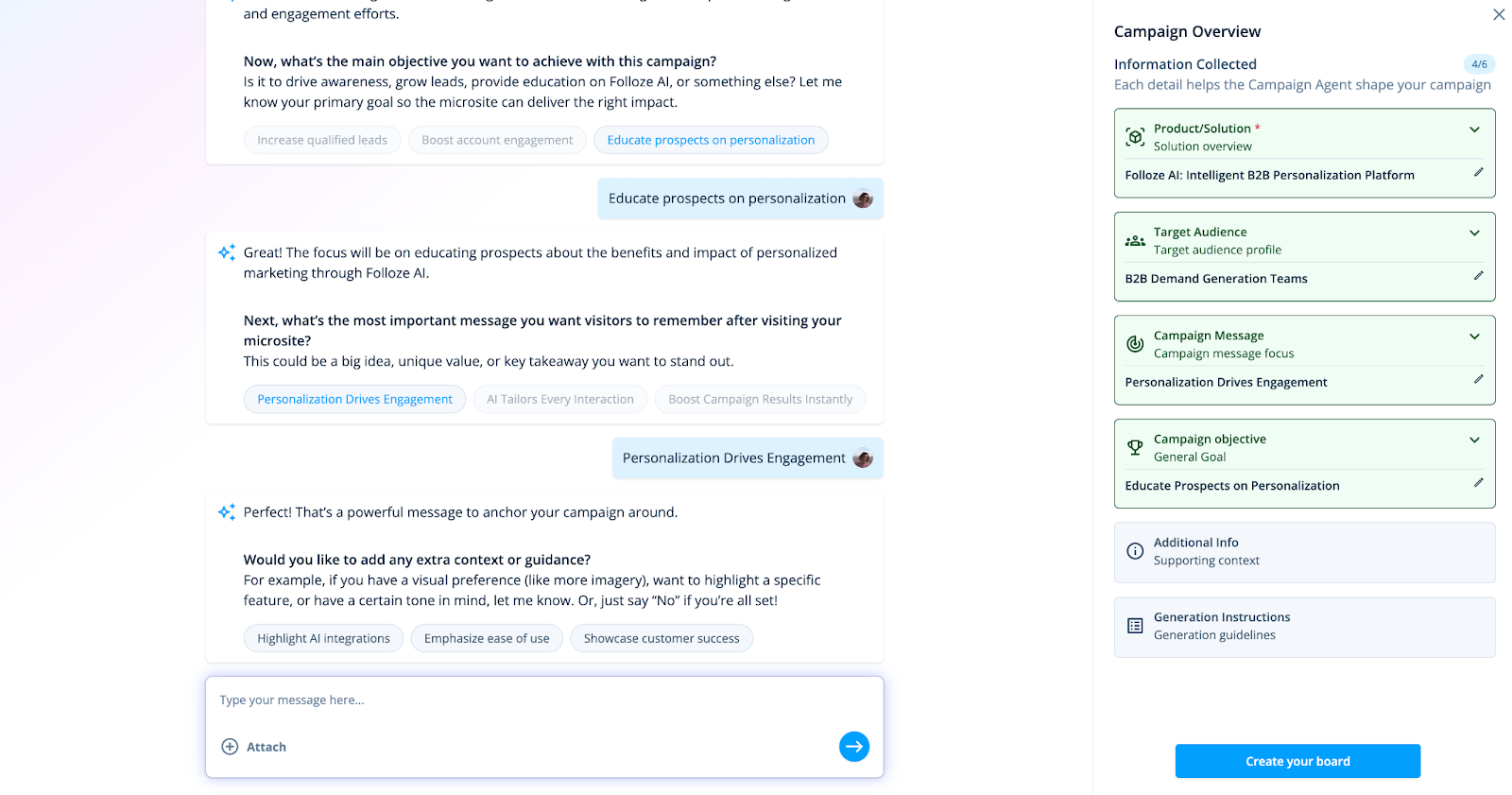Open the Additional Info section
The width and height of the screenshot is (1512, 795).
1304,552
